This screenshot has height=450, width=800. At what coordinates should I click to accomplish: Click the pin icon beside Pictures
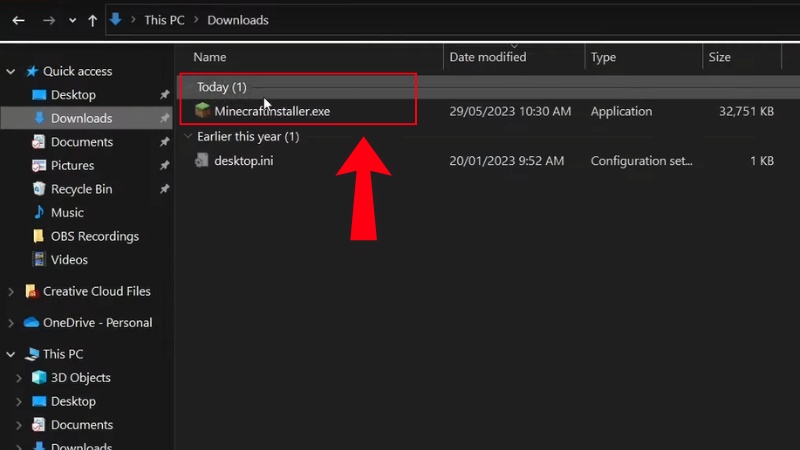(164, 165)
